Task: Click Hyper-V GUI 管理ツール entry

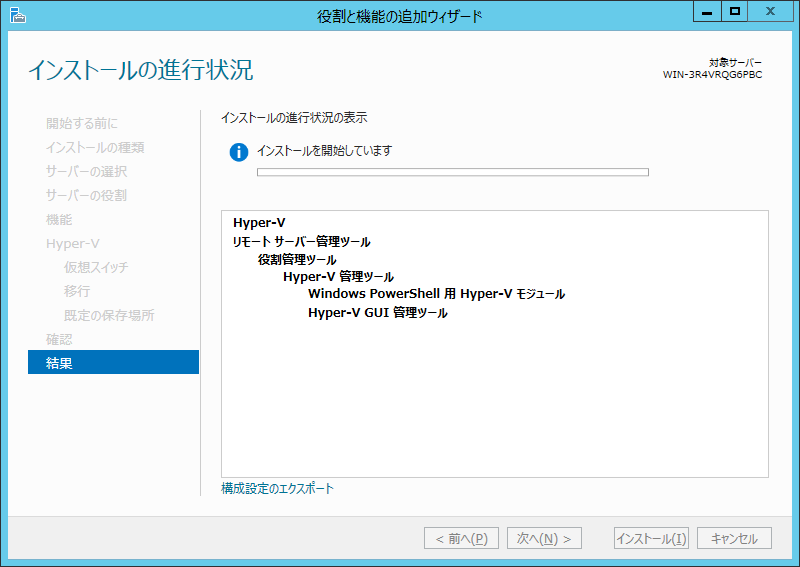Action: pos(378,312)
